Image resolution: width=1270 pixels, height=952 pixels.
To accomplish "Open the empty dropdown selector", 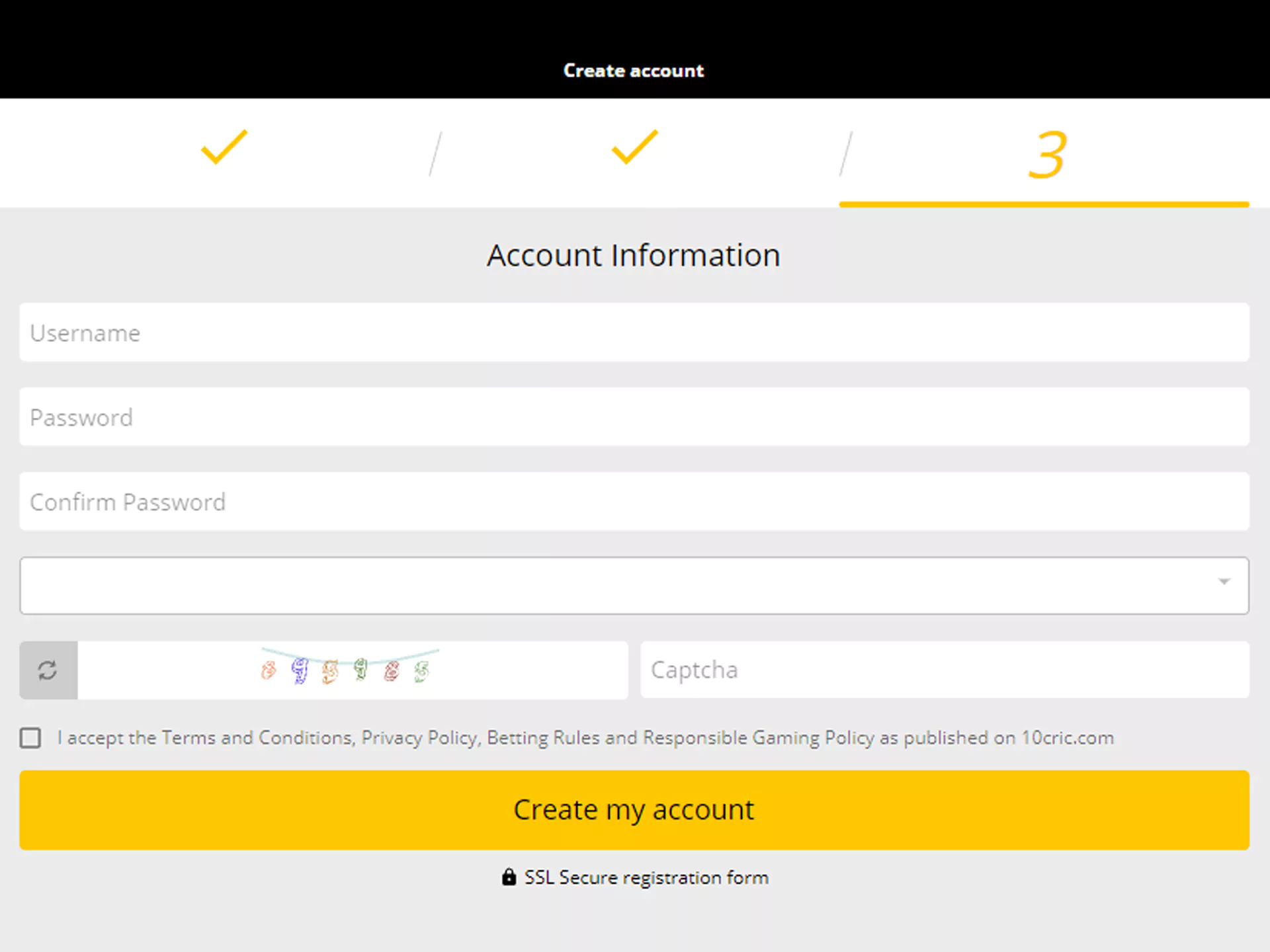I will click(x=634, y=586).
